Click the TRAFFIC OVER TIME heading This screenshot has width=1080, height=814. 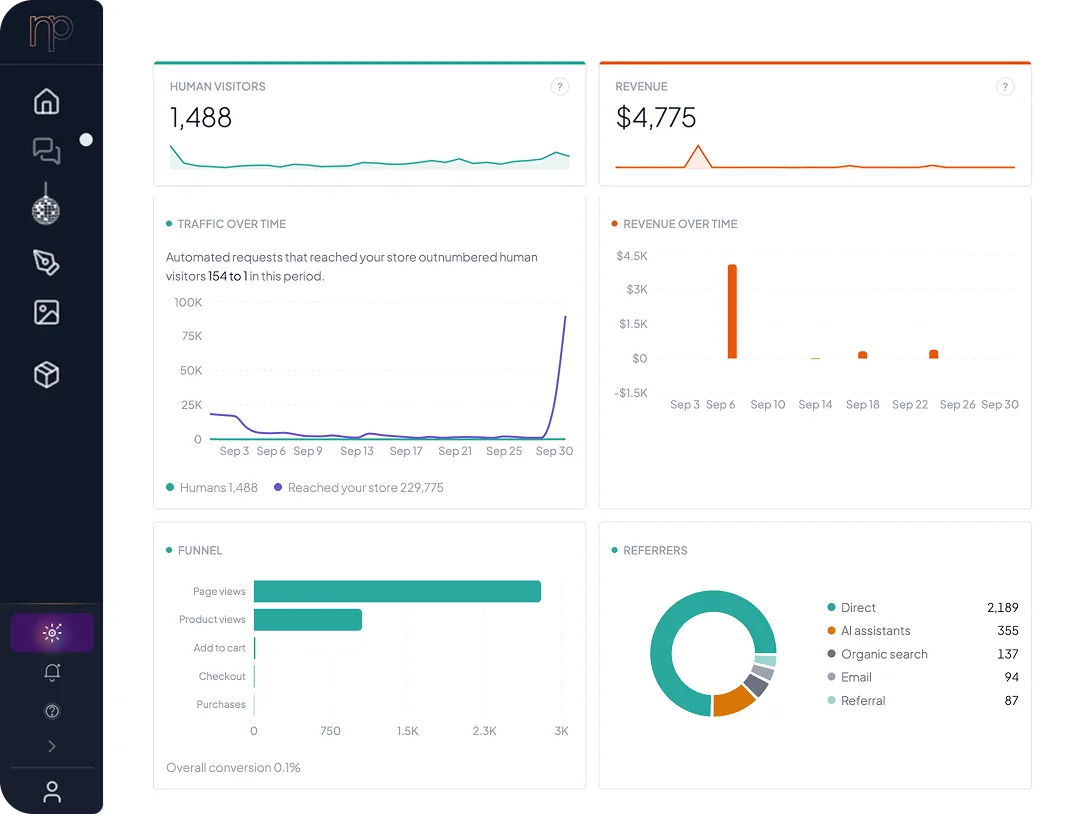pyautogui.click(x=231, y=224)
